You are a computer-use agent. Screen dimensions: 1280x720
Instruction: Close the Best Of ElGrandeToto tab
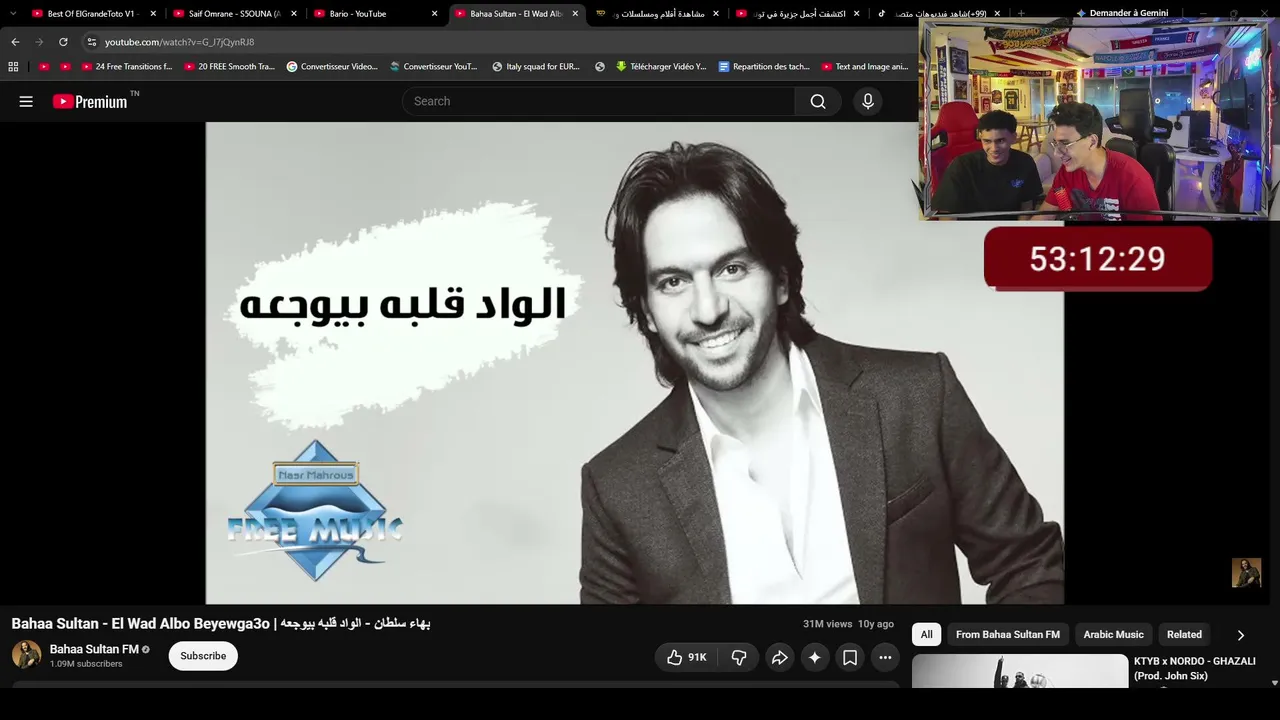tap(153, 14)
